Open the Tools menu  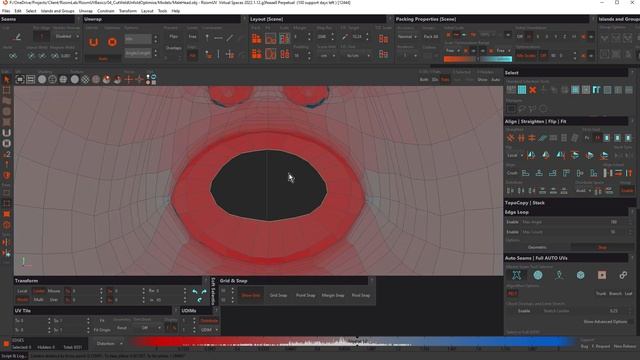coord(162,11)
